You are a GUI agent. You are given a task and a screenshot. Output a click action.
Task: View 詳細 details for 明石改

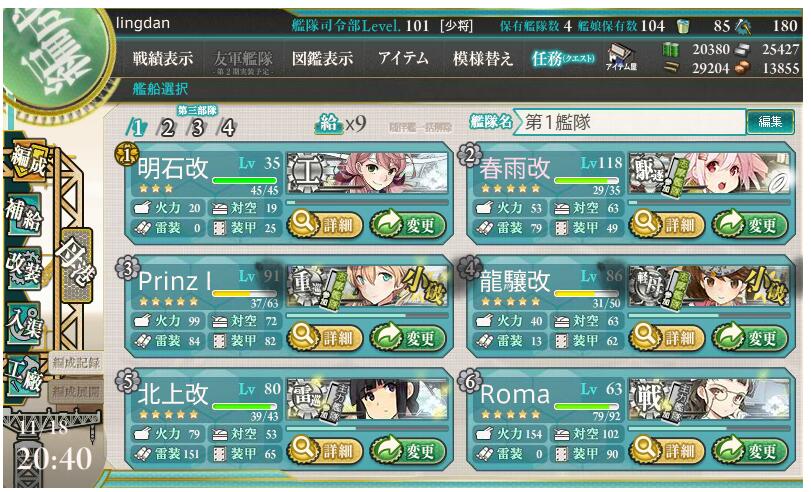pos(325,225)
